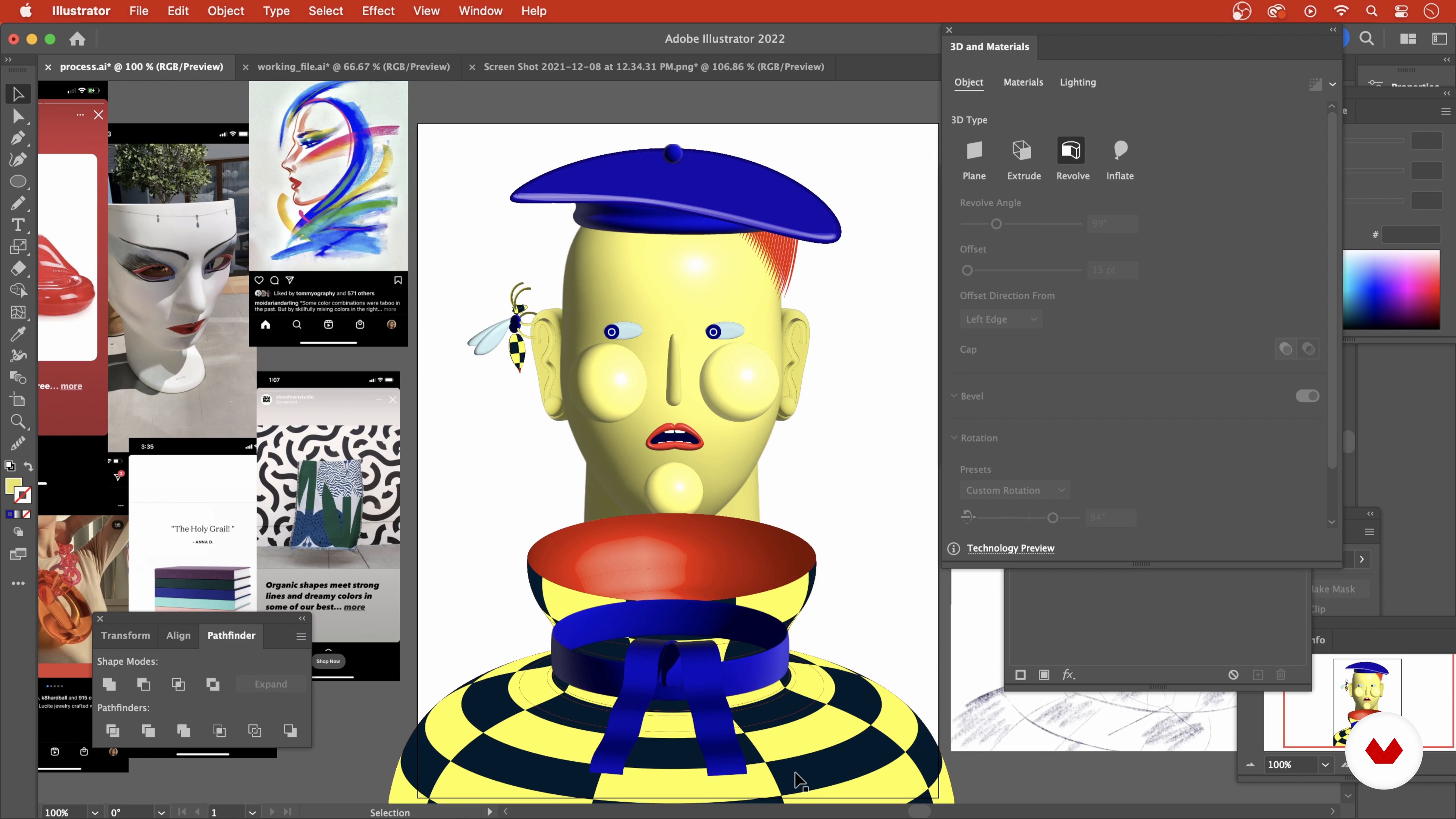Select the Zoom tool magnifier

point(18,422)
